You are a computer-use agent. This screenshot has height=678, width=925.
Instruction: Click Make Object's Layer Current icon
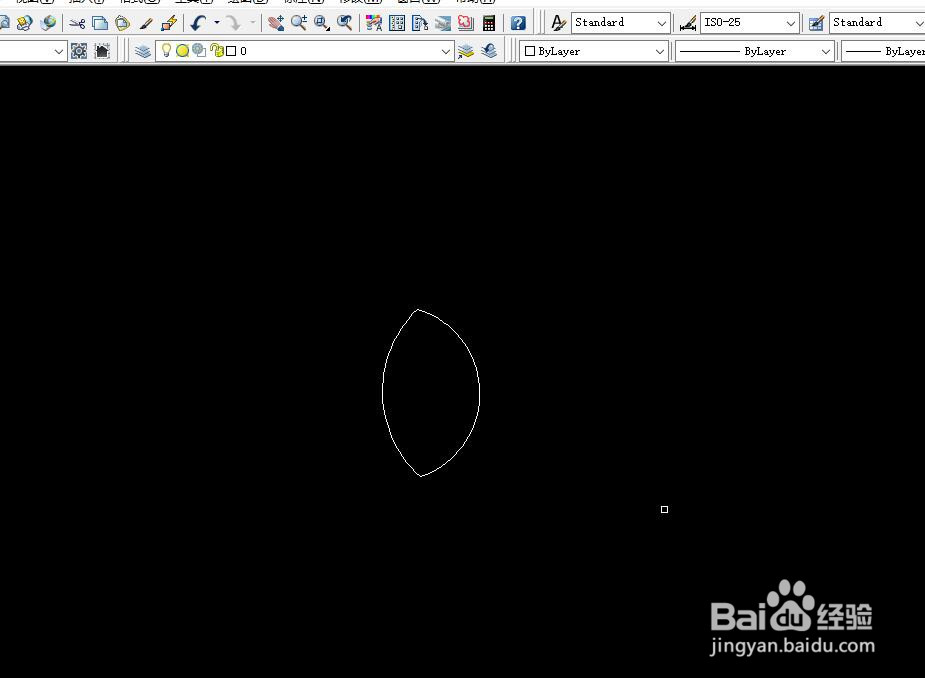(466, 51)
